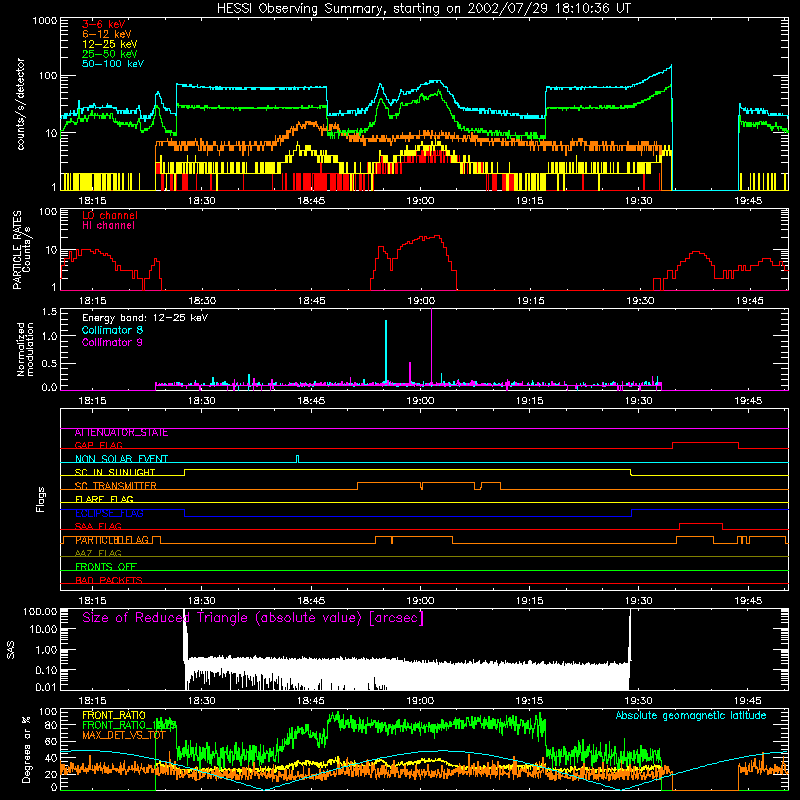Select the yellow 12-25 keV count-rate legend label
The image size is (800, 800).
(110, 44)
